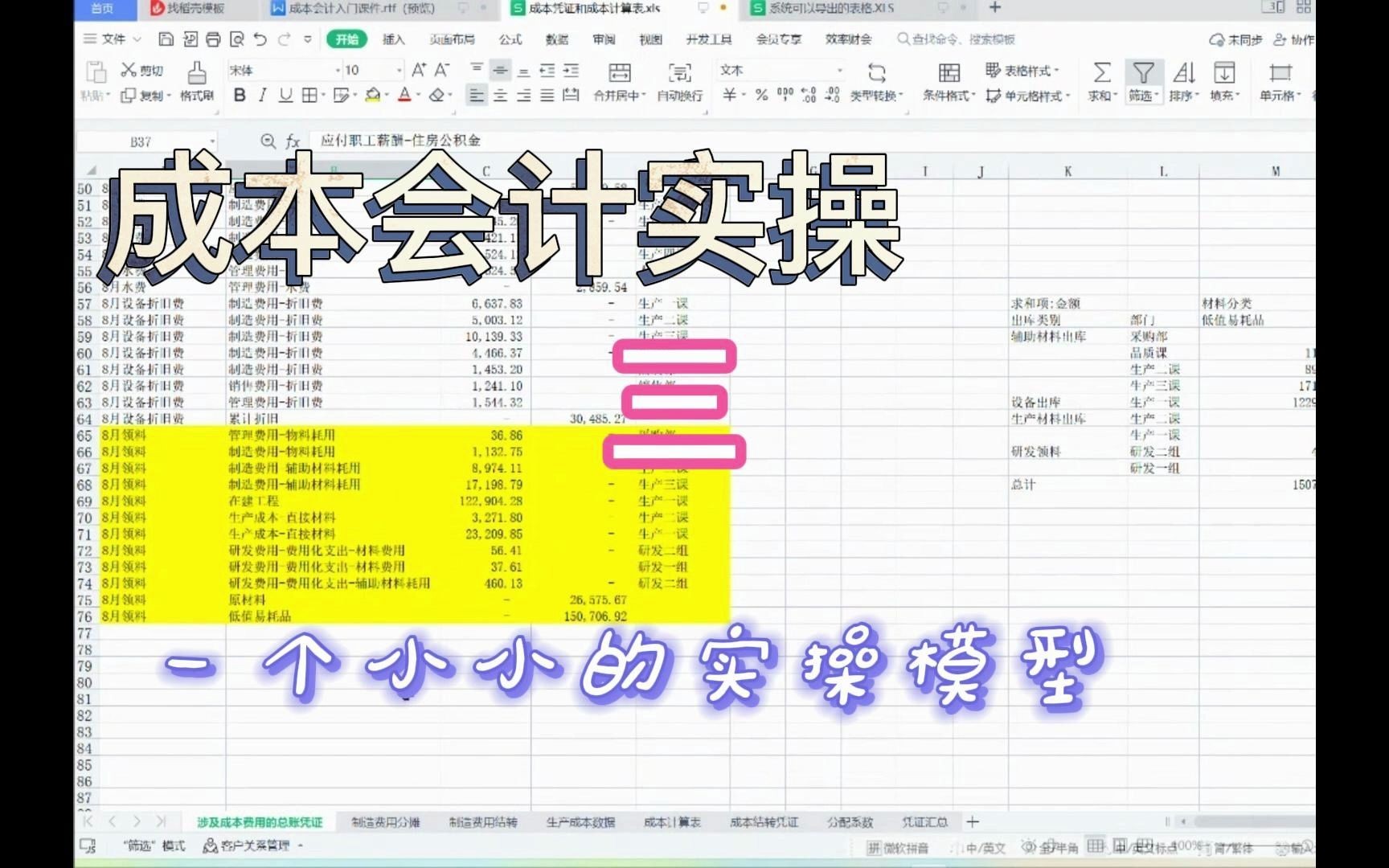The image size is (1389, 868).
Task: Click the percent style icon
Action: point(761,96)
